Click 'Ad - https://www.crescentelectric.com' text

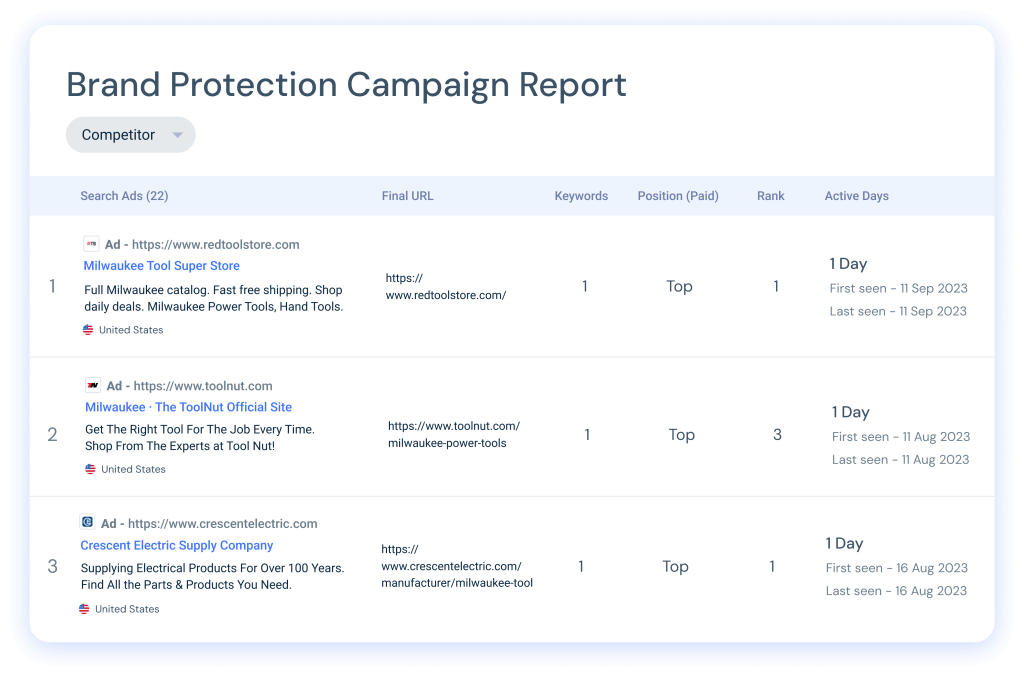coord(209,524)
